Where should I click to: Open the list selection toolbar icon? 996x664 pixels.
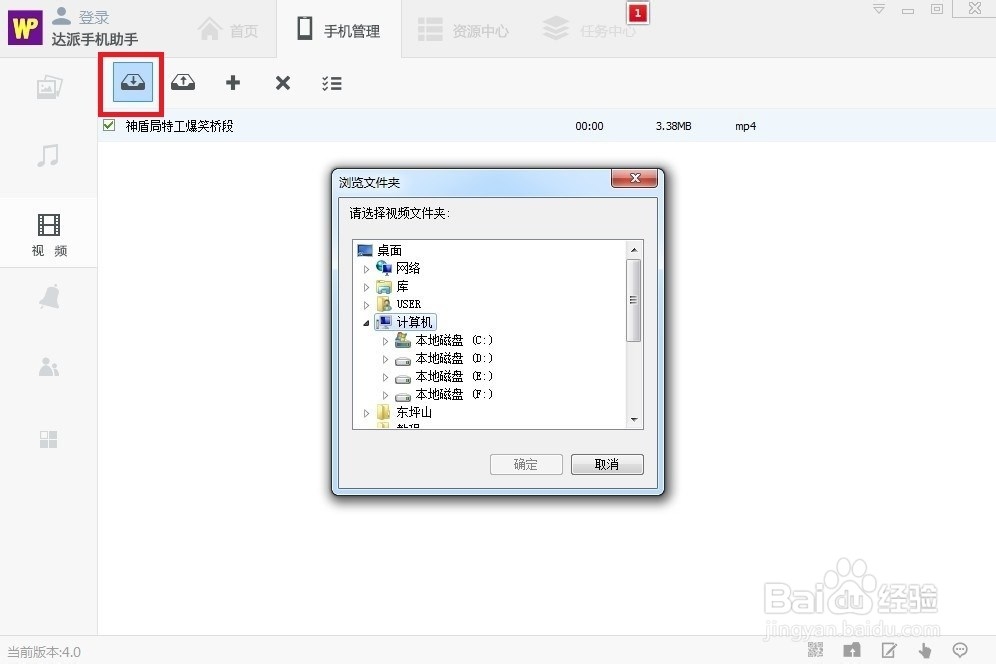(332, 83)
